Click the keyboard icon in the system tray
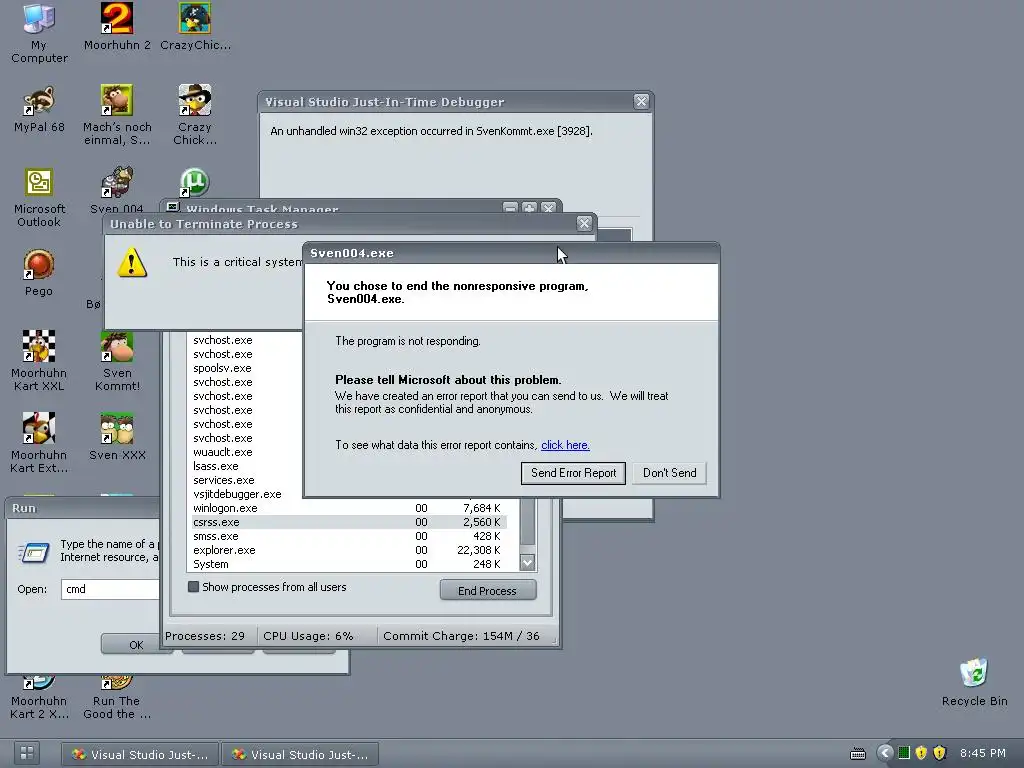This screenshot has width=1024, height=768. pos(857,754)
